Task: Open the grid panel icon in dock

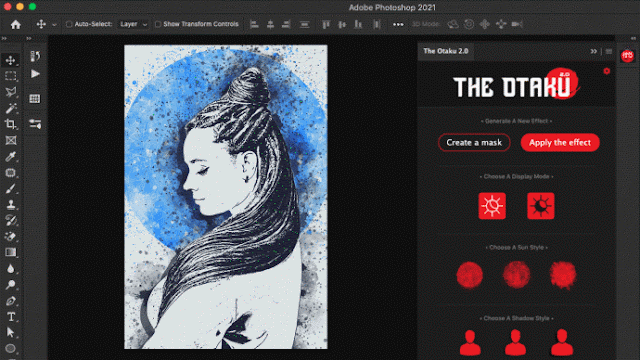Action: coord(35,98)
